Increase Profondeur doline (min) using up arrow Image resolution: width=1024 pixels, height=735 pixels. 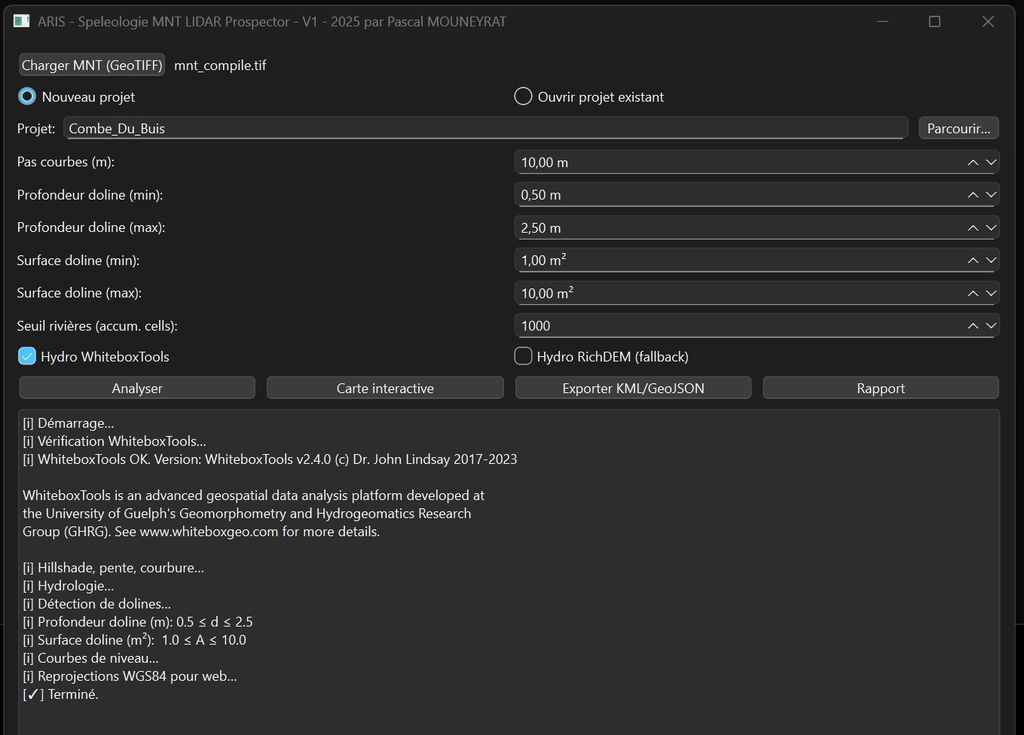tap(973, 195)
